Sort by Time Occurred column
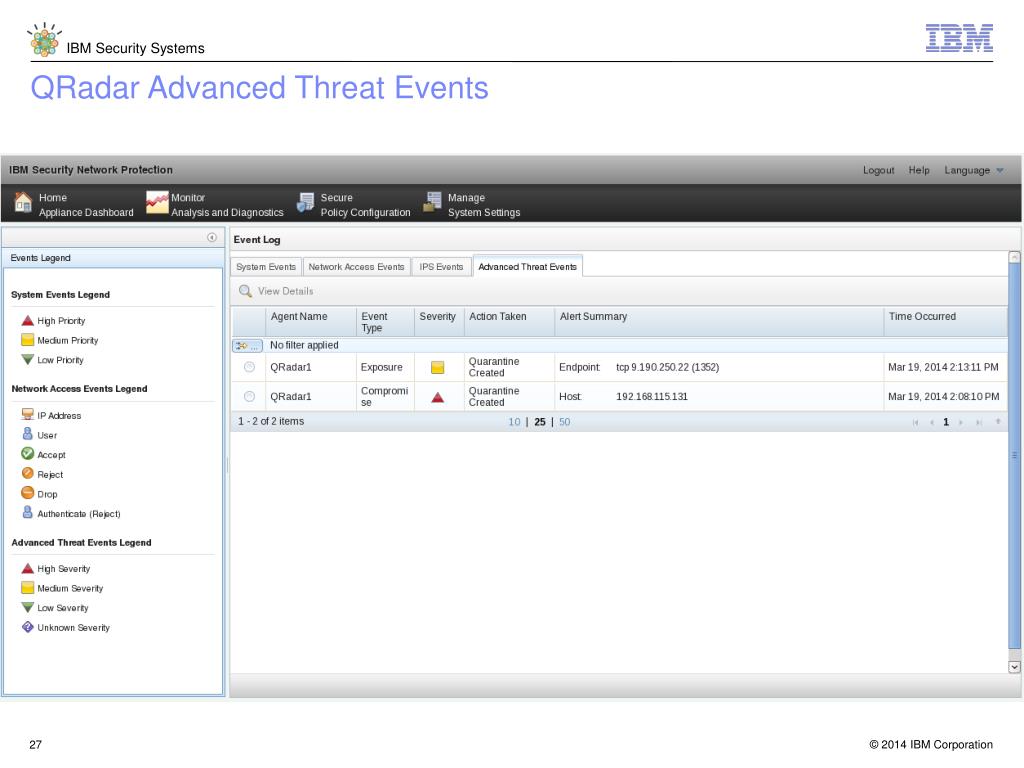This screenshot has width=1024, height=768. 946,321
